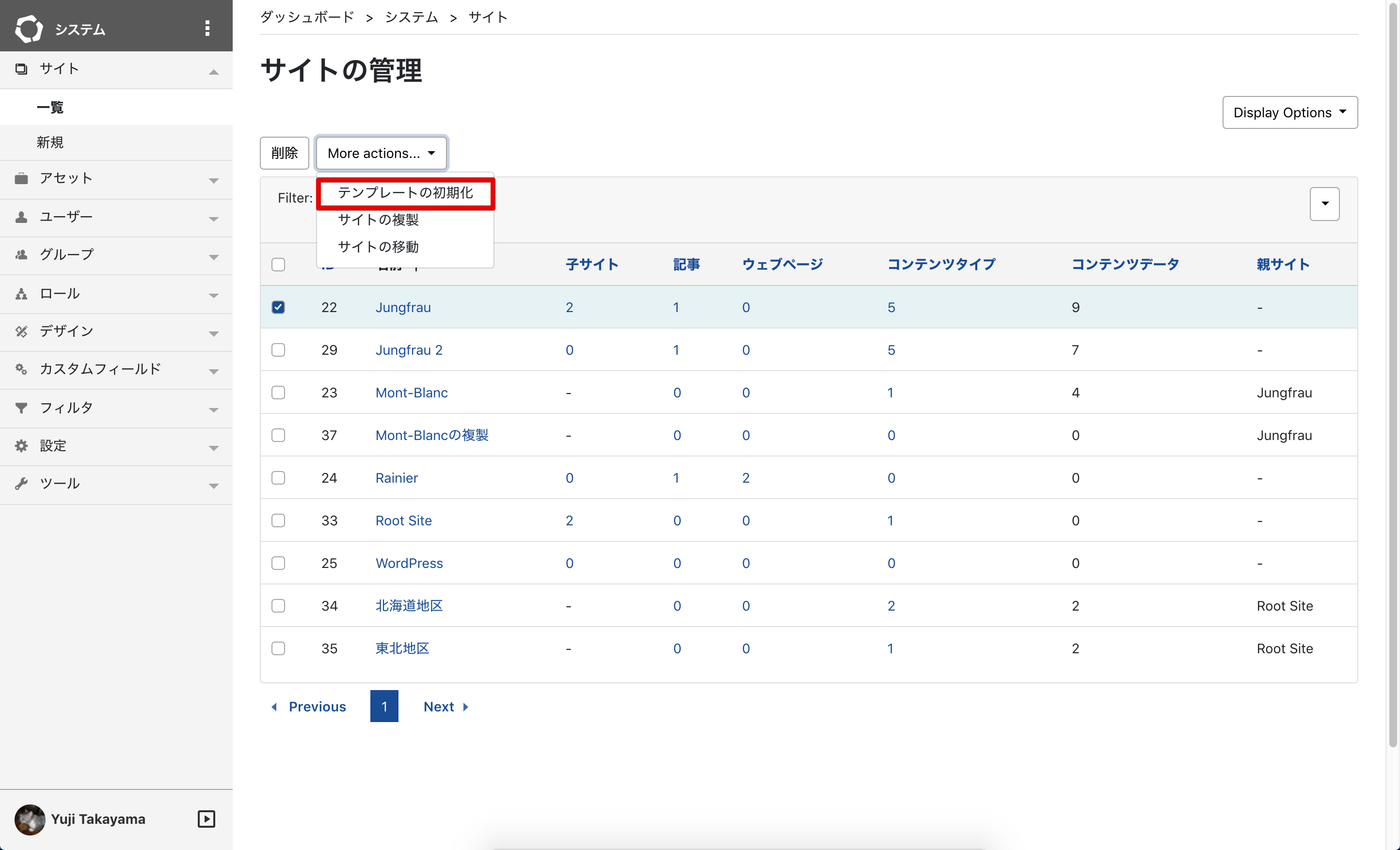
Task: Click the ユーザー person icon
Action: point(22,217)
